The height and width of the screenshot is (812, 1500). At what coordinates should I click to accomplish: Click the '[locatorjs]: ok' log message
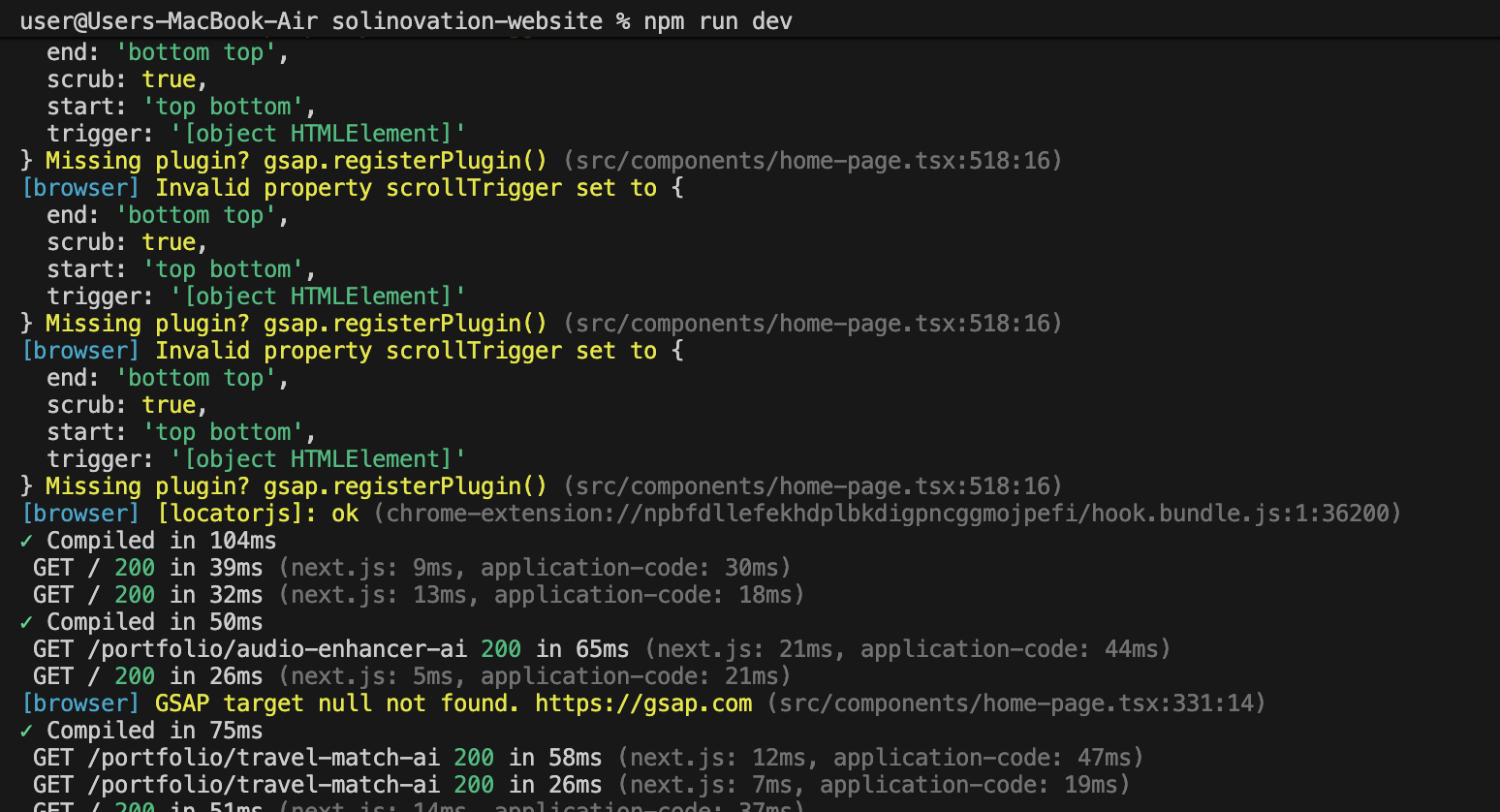coord(258,514)
